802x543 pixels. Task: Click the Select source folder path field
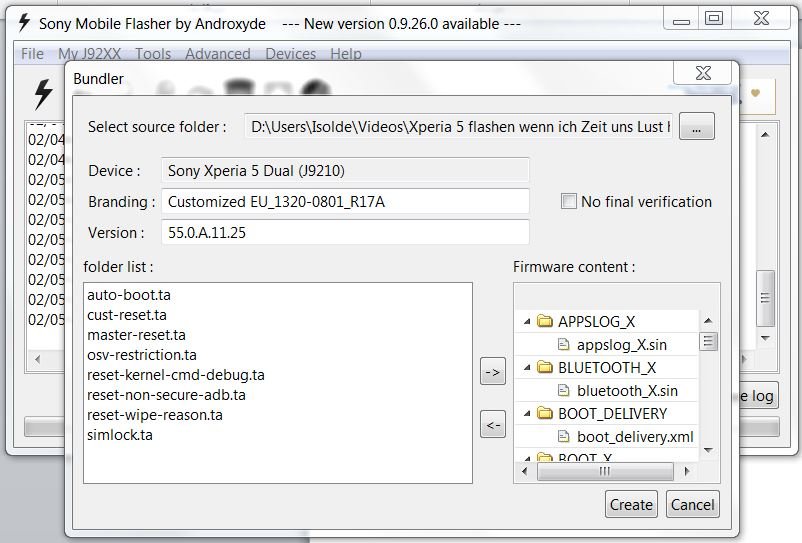[459, 126]
